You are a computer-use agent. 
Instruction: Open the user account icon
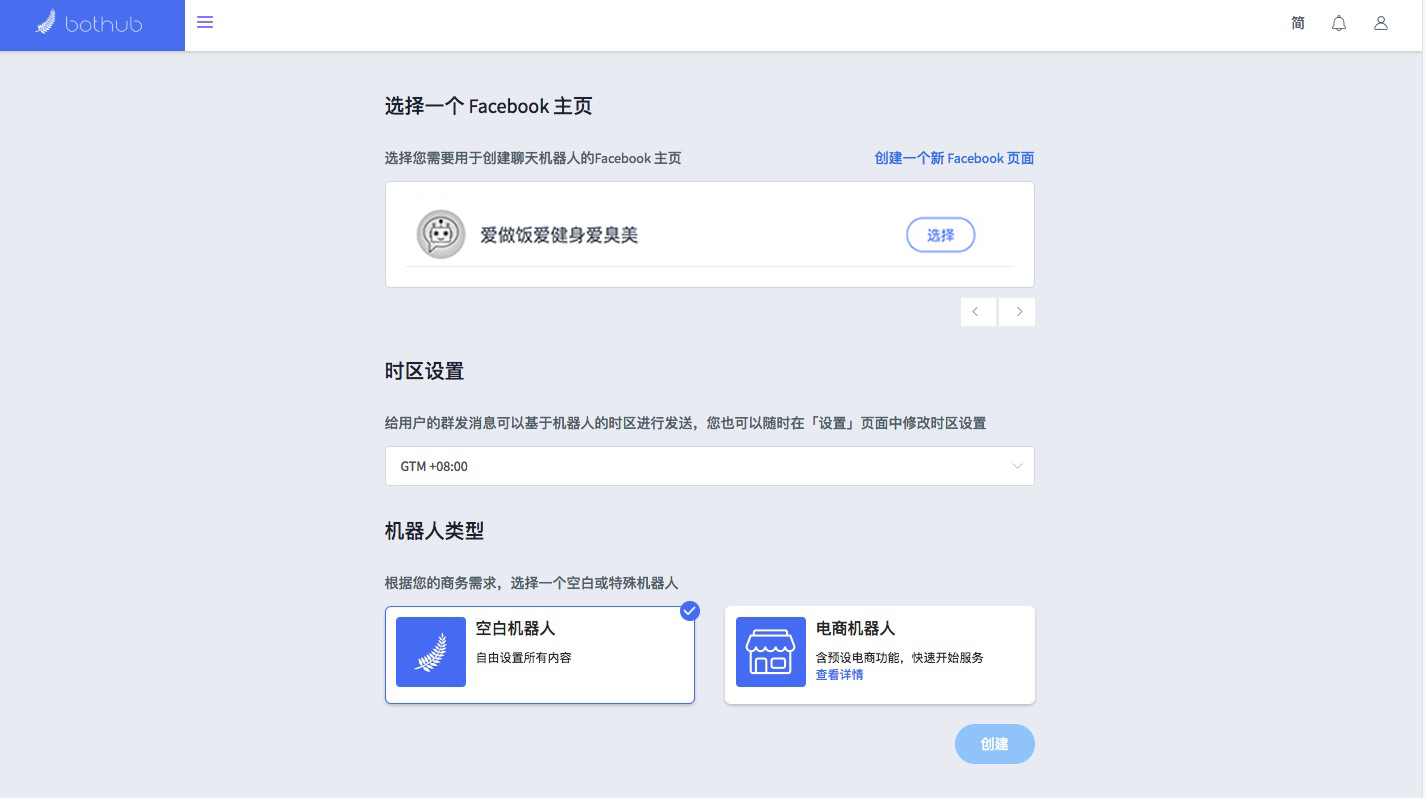[x=1381, y=23]
